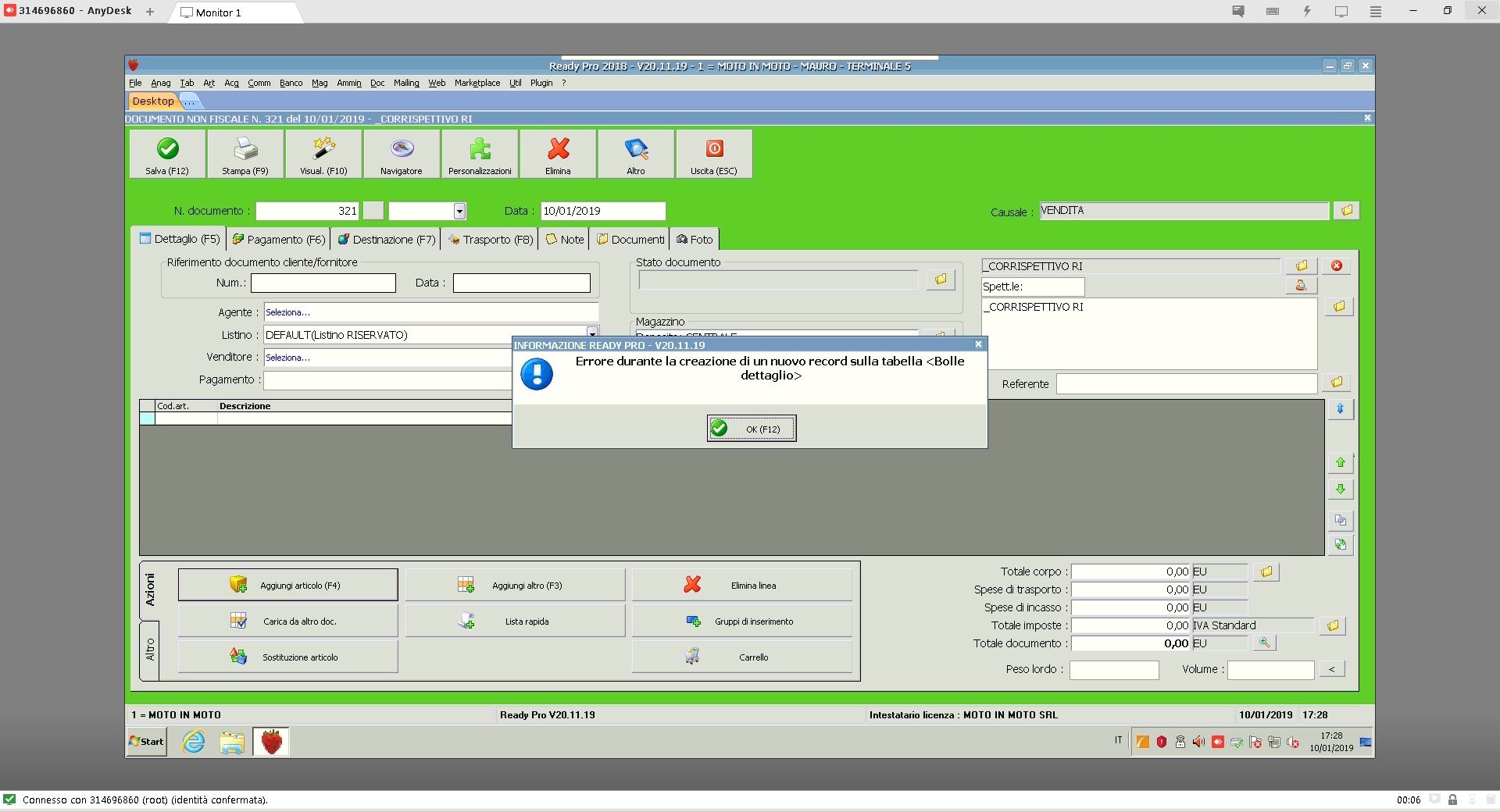The image size is (1500, 812).
Task: Open Stampa (F9) print option
Action: point(245,155)
